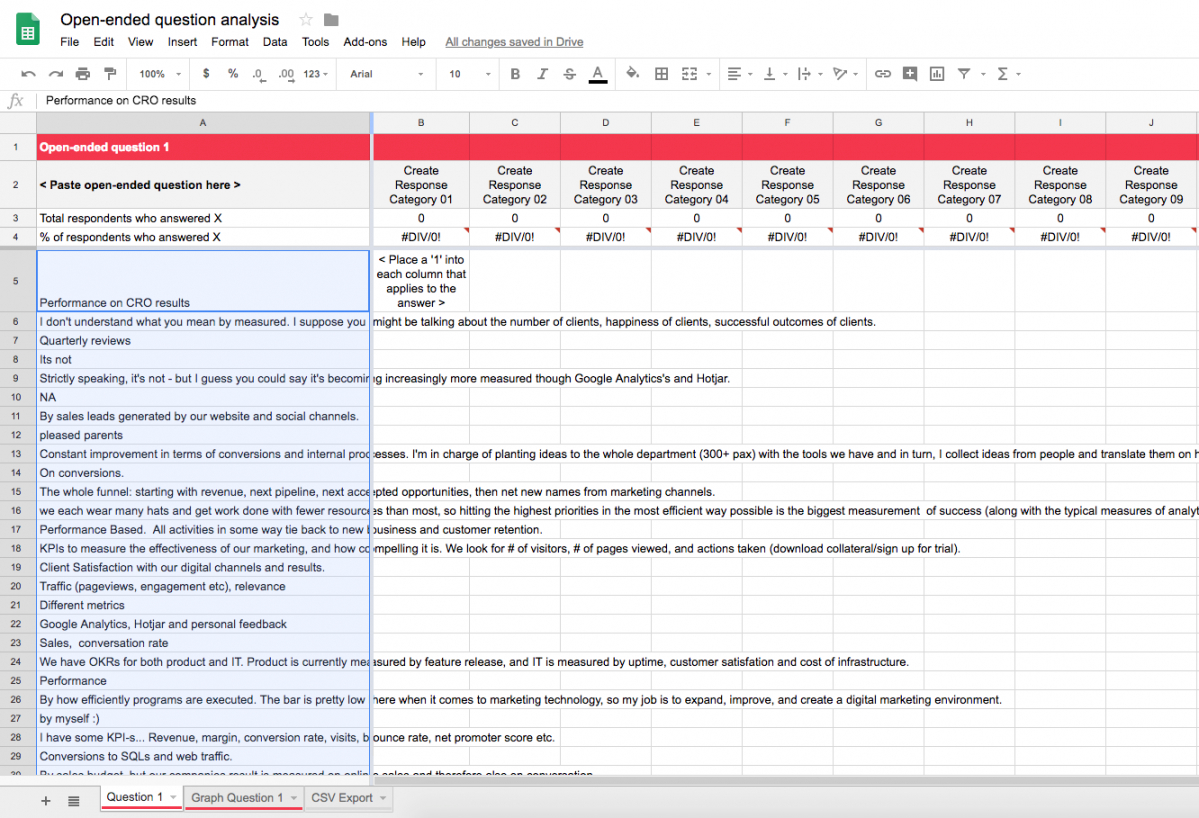The width and height of the screenshot is (1199, 818).
Task: Click All changes saved in Drive link
Action: click(x=514, y=42)
